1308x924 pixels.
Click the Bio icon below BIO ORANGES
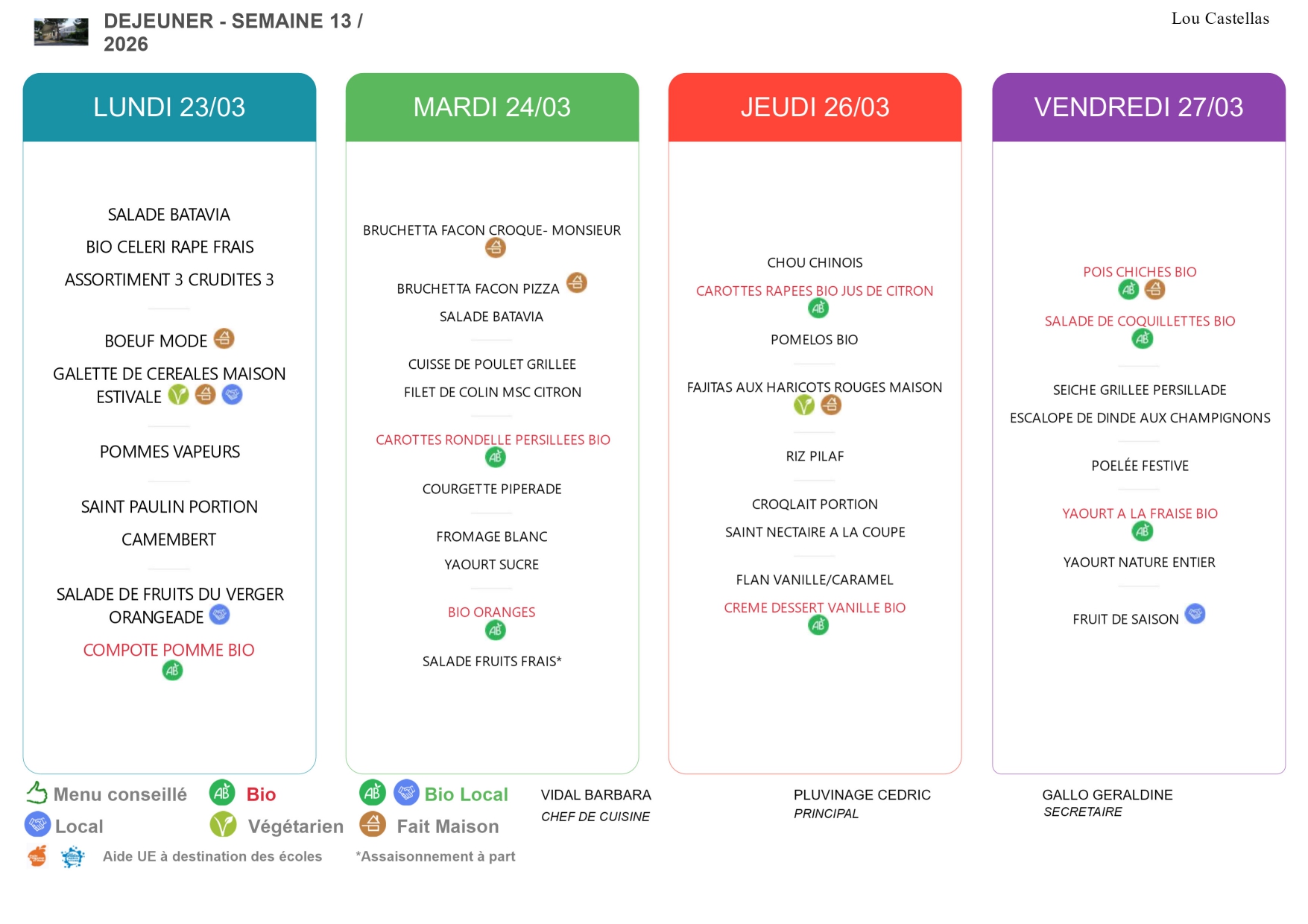(x=495, y=630)
